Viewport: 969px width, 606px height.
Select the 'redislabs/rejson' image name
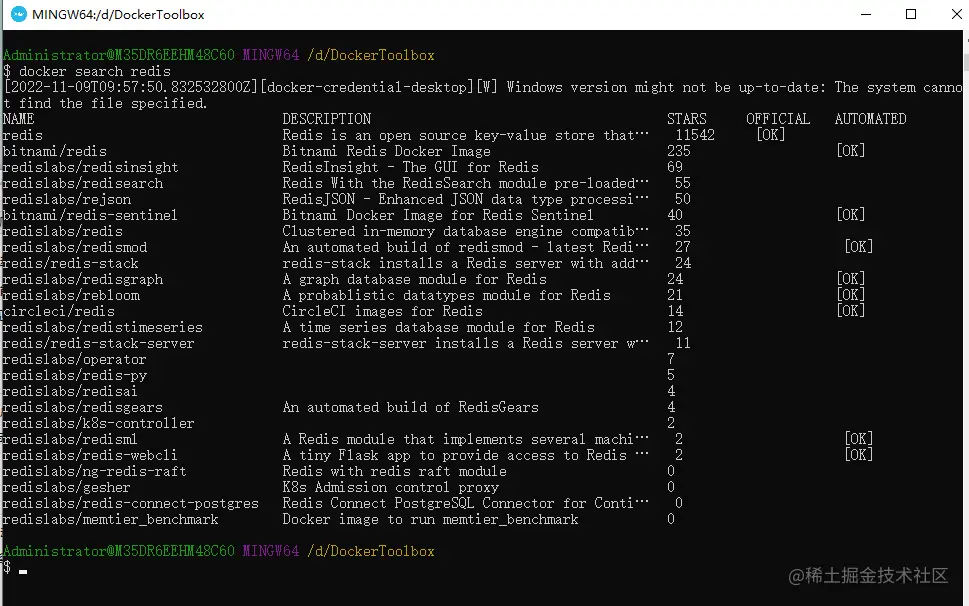point(67,200)
